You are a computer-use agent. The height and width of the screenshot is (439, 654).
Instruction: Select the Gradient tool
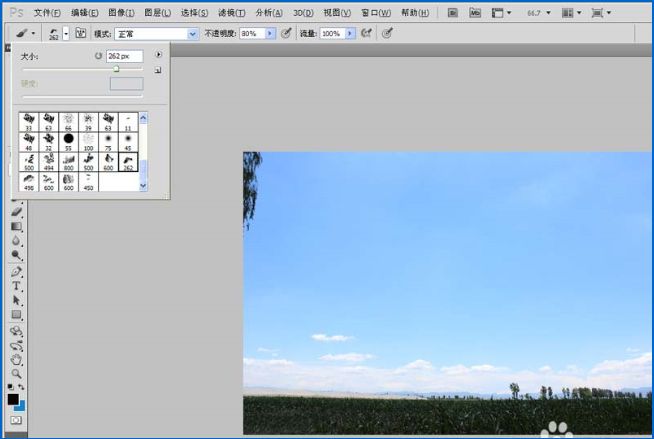pyautogui.click(x=17, y=227)
